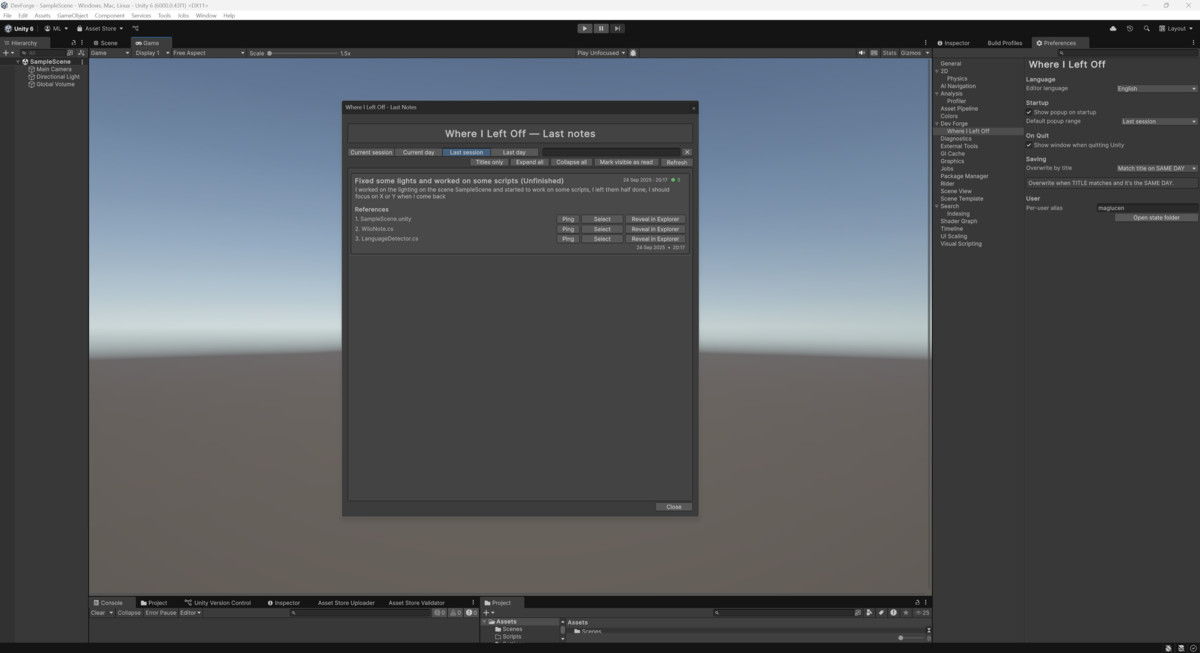Viewport: 1200px width, 653px height.
Task: Click the Pause playback icon
Action: [x=601, y=28]
